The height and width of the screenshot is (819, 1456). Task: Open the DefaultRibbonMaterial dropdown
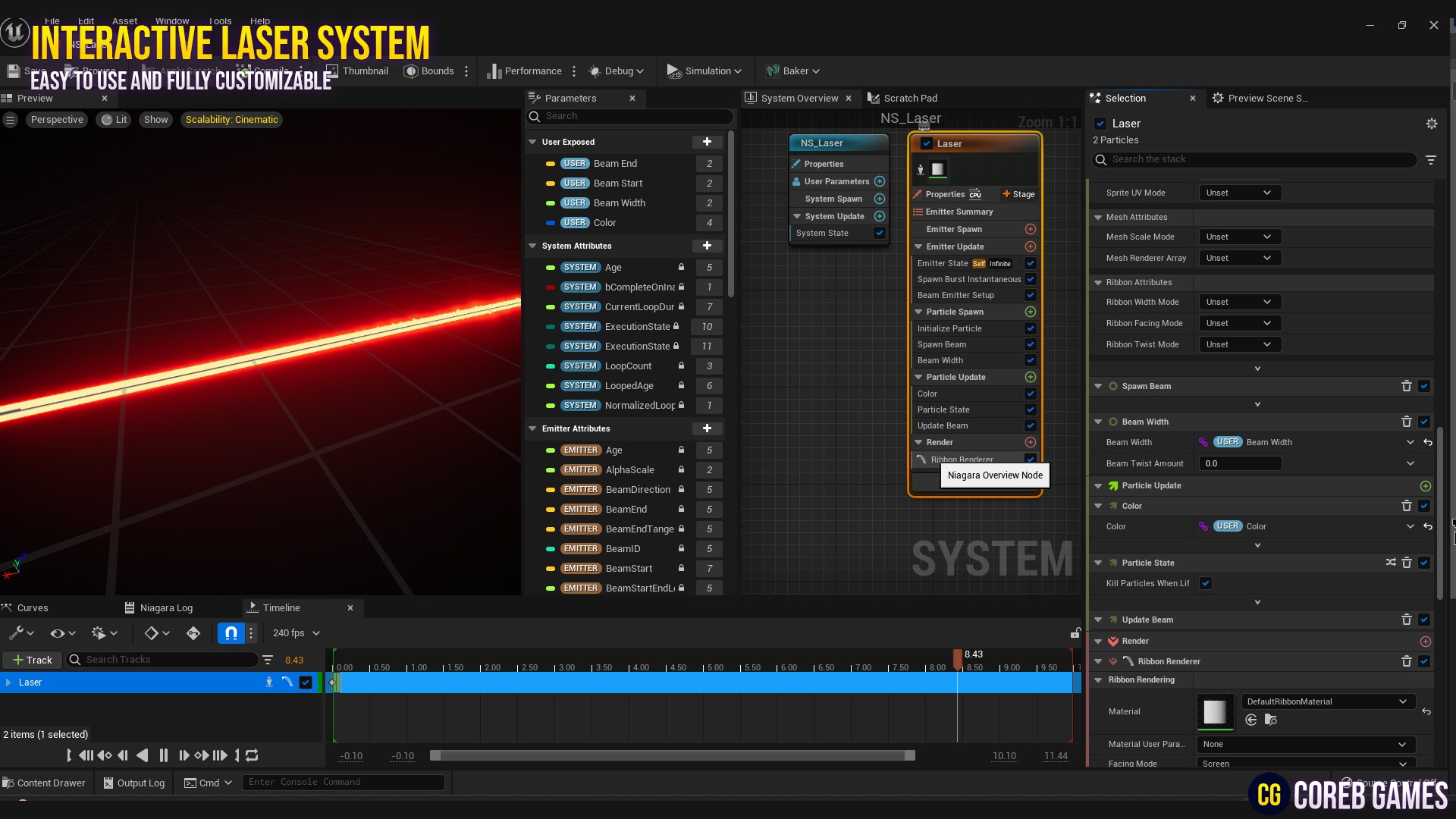click(x=1326, y=701)
